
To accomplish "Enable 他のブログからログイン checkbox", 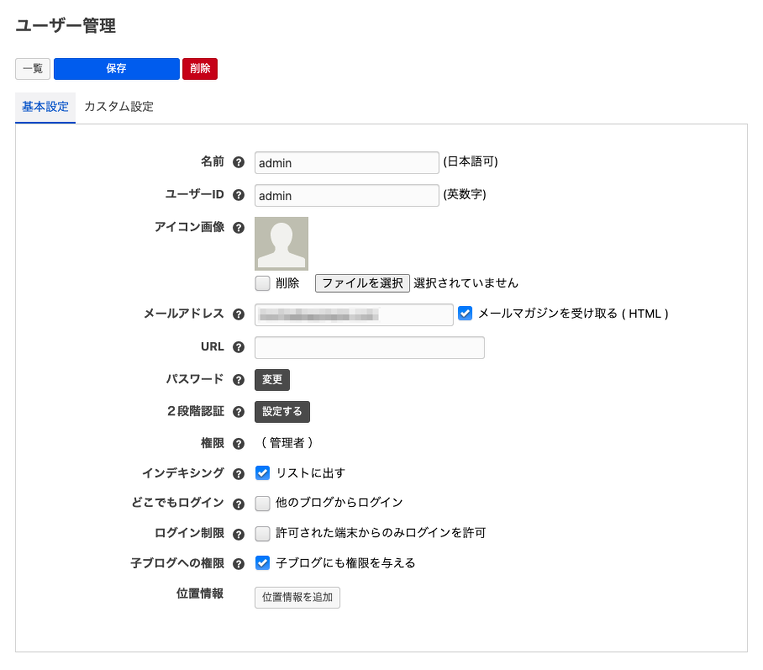I will [x=263, y=503].
